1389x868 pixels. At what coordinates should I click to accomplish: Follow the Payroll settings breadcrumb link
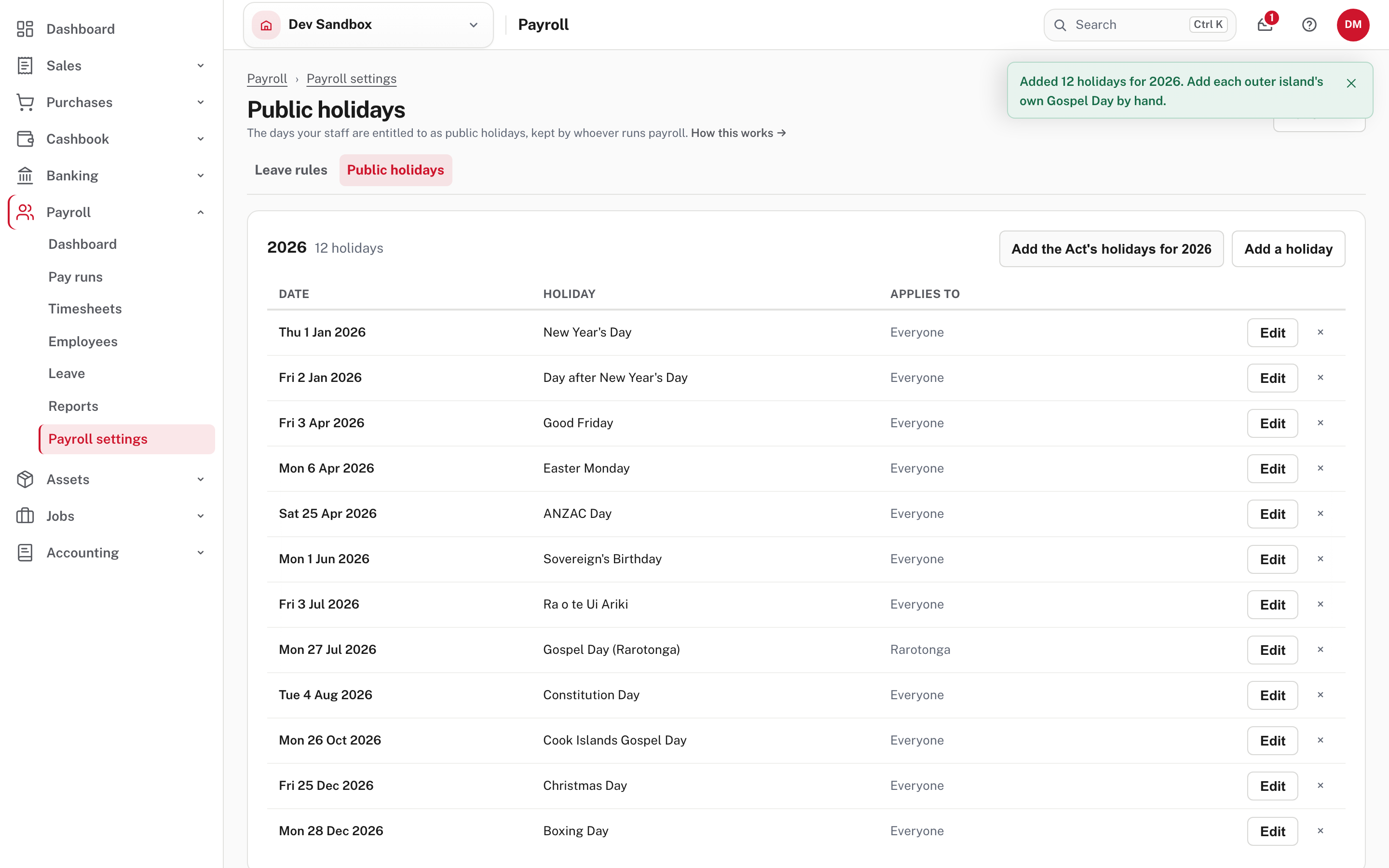click(351, 79)
